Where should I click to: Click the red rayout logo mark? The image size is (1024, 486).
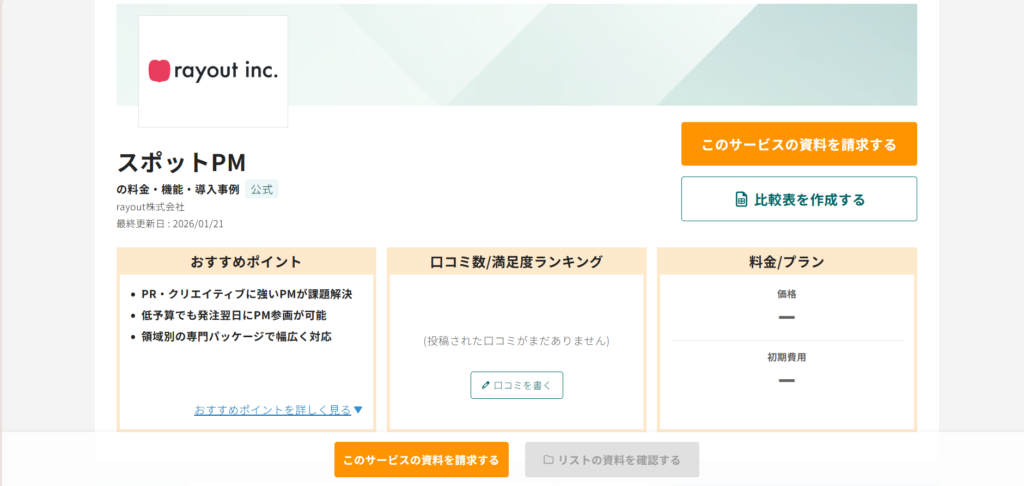[x=159, y=71]
